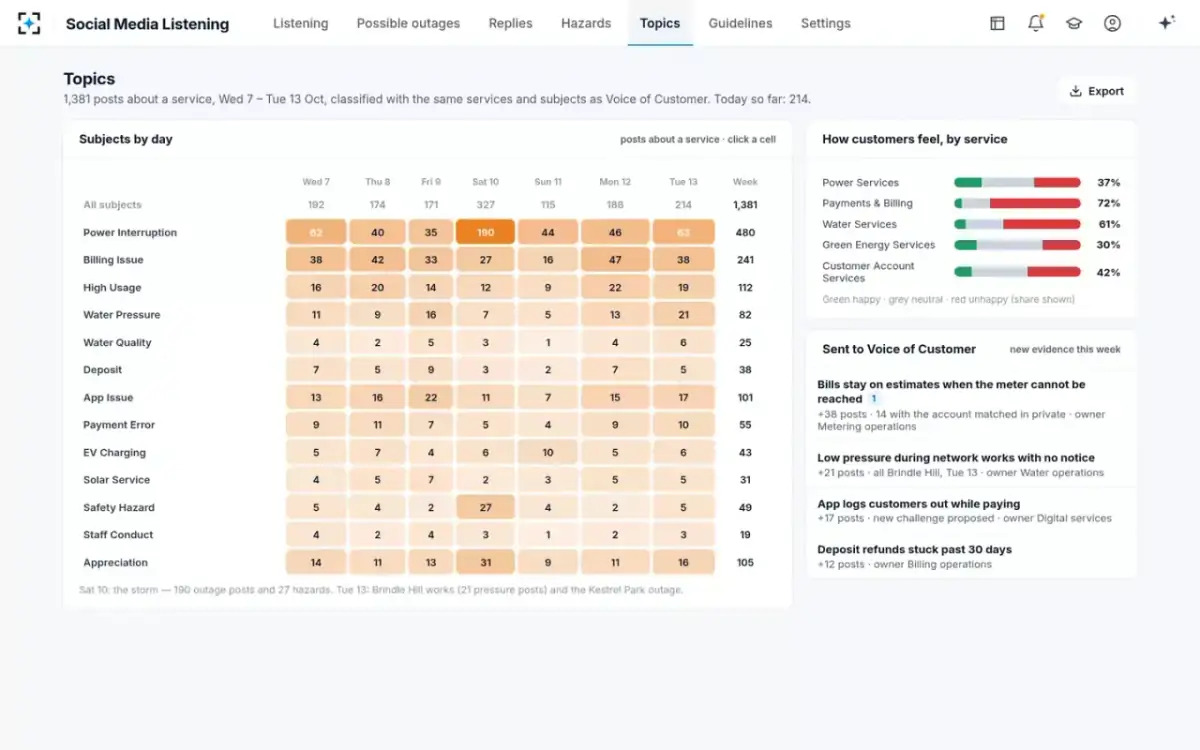Screen dimensions: 1200x750
Task: Switch to the Listening tab
Action: [300, 23]
